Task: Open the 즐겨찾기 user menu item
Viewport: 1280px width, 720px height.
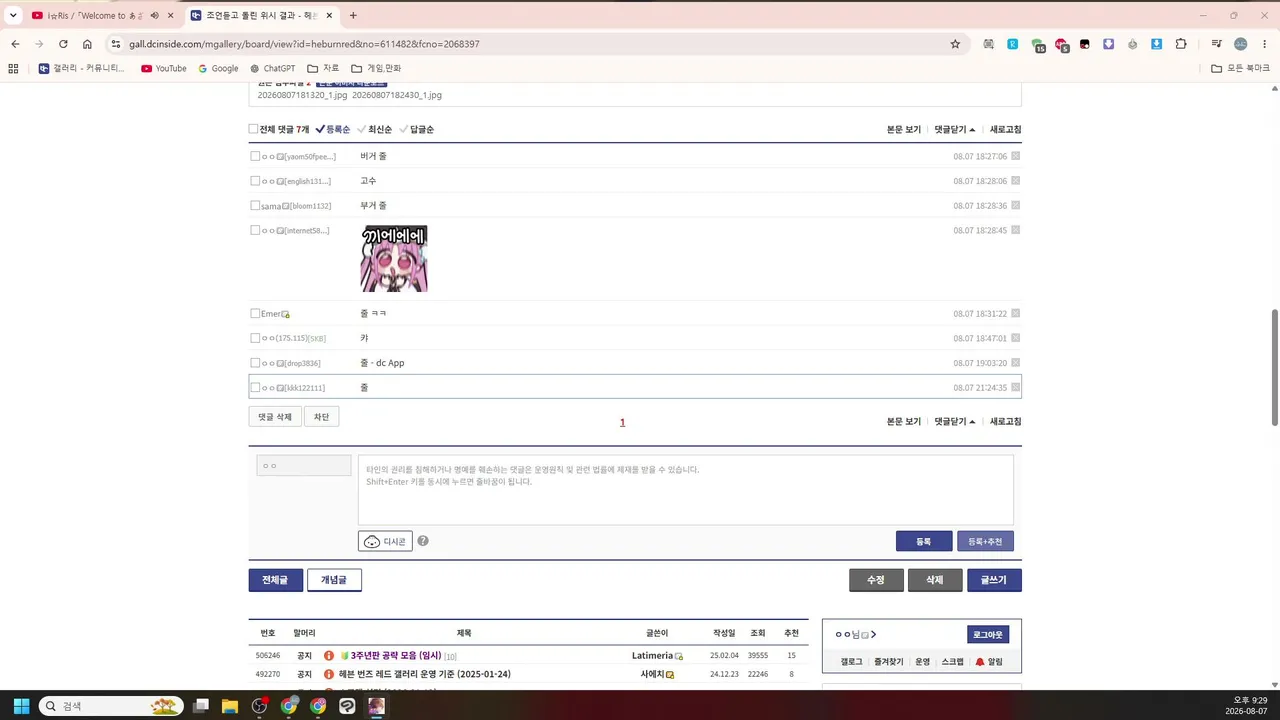Action: point(888,662)
